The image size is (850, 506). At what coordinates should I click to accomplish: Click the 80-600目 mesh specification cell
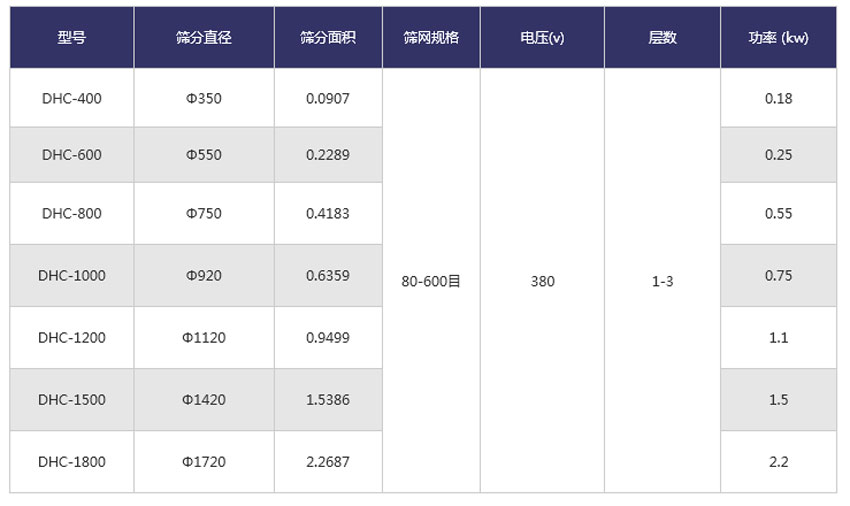431,281
